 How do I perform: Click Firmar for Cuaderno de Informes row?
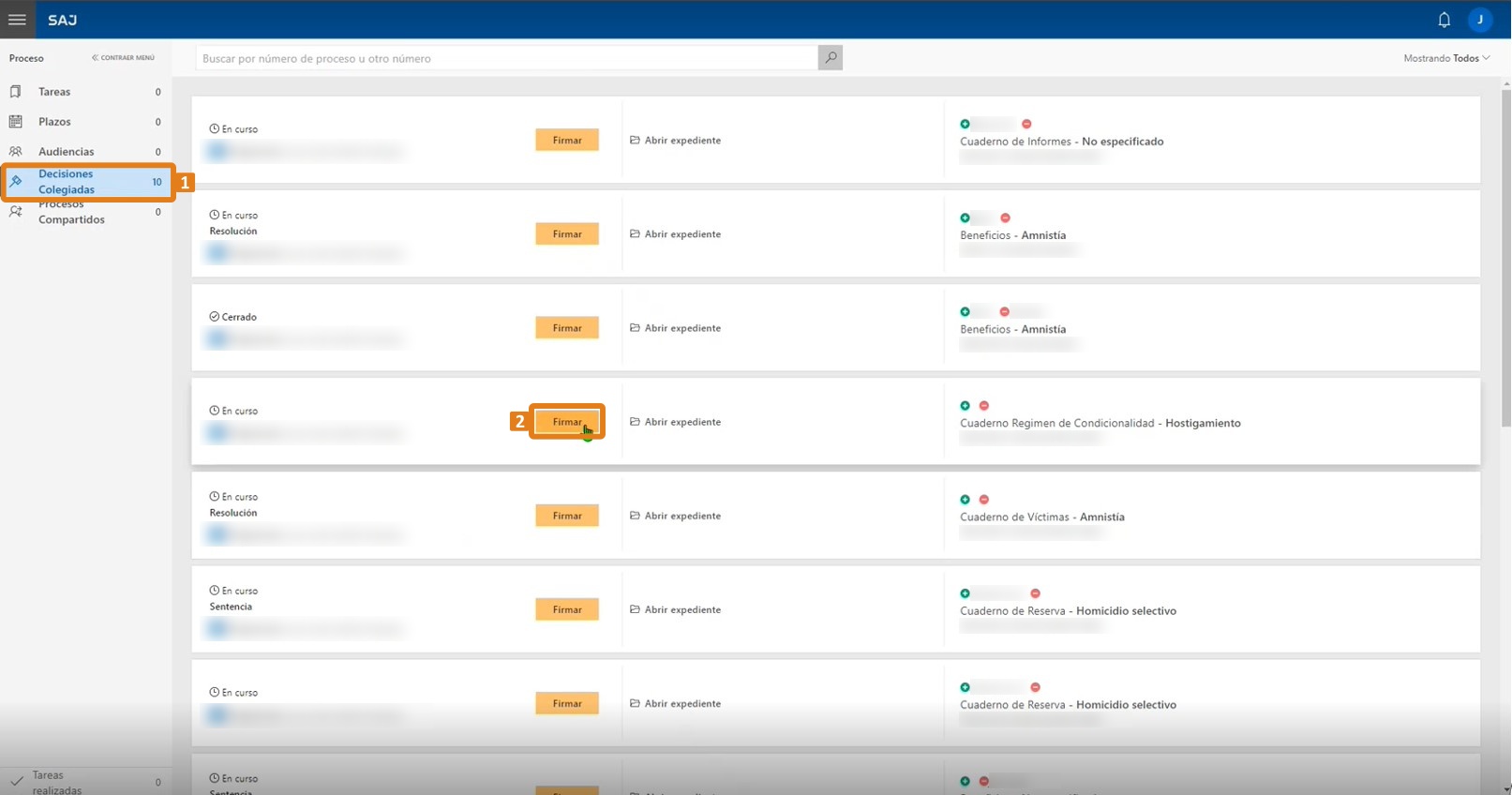coord(567,141)
